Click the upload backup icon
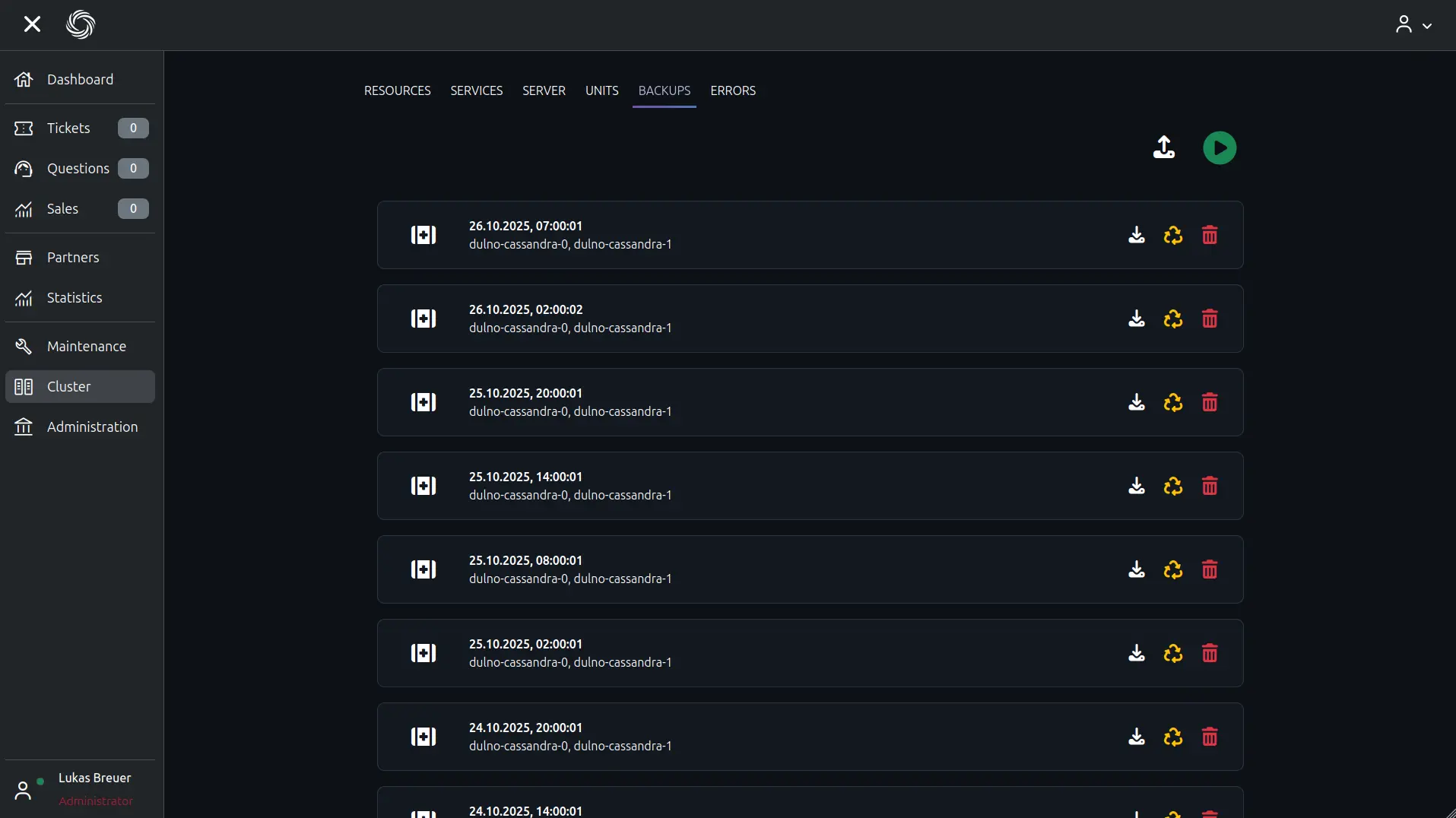The width and height of the screenshot is (1456, 818). pyautogui.click(x=1163, y=147)
